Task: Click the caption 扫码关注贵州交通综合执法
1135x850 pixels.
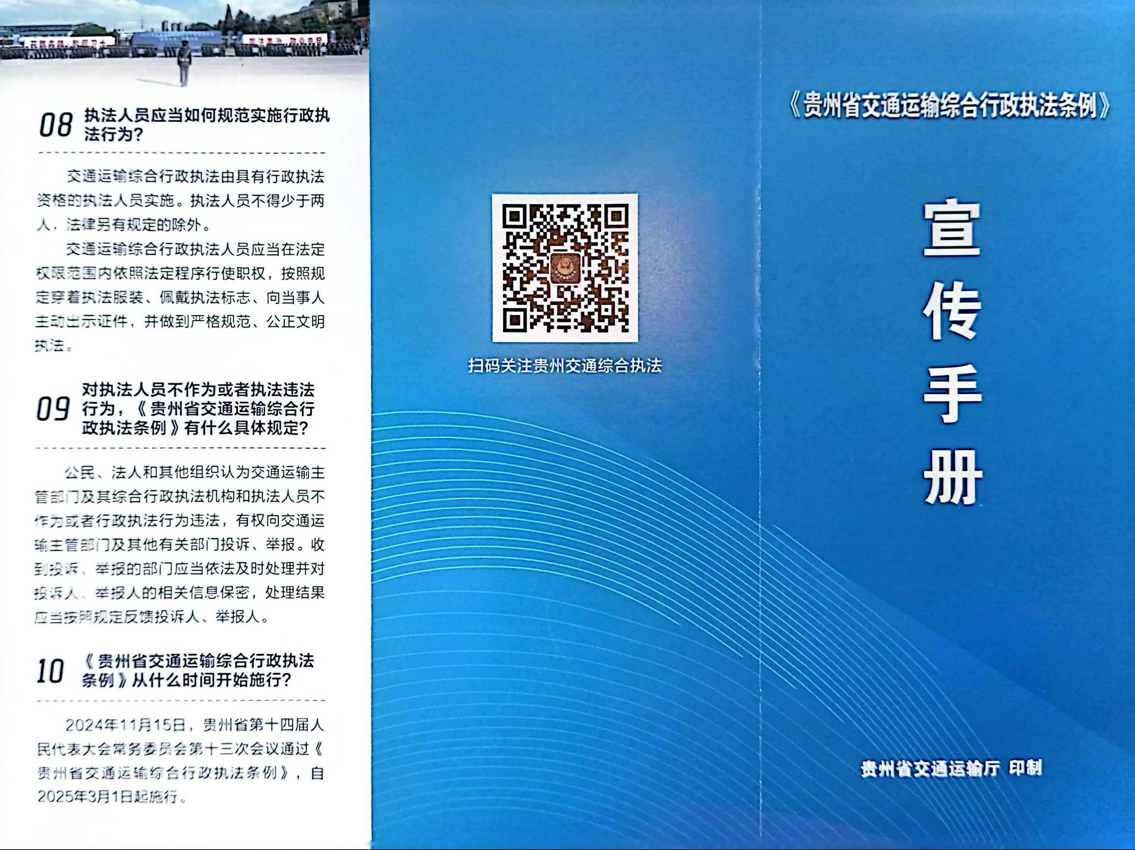Action: [565, 366]
